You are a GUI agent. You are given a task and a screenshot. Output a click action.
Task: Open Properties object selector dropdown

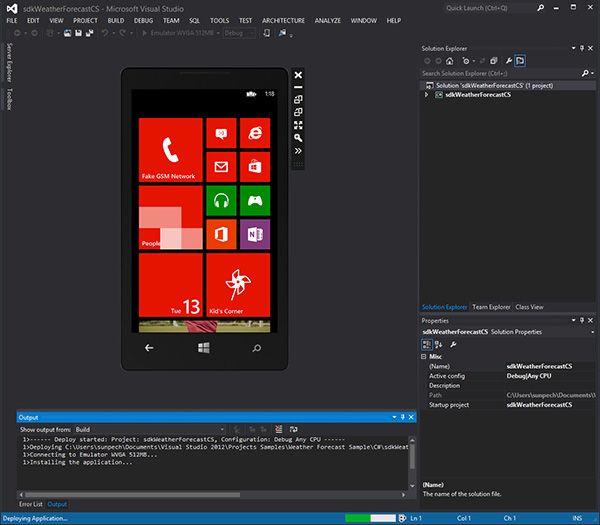(x=593, y=332)
